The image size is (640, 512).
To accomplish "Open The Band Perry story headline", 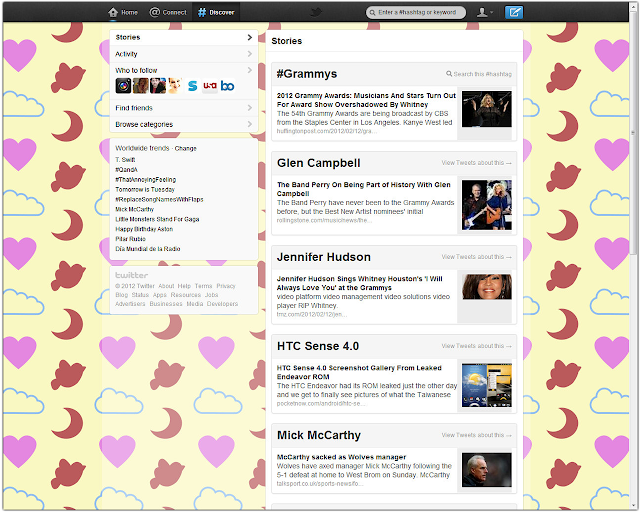I will pyautogui.click(x=364, y=189).
